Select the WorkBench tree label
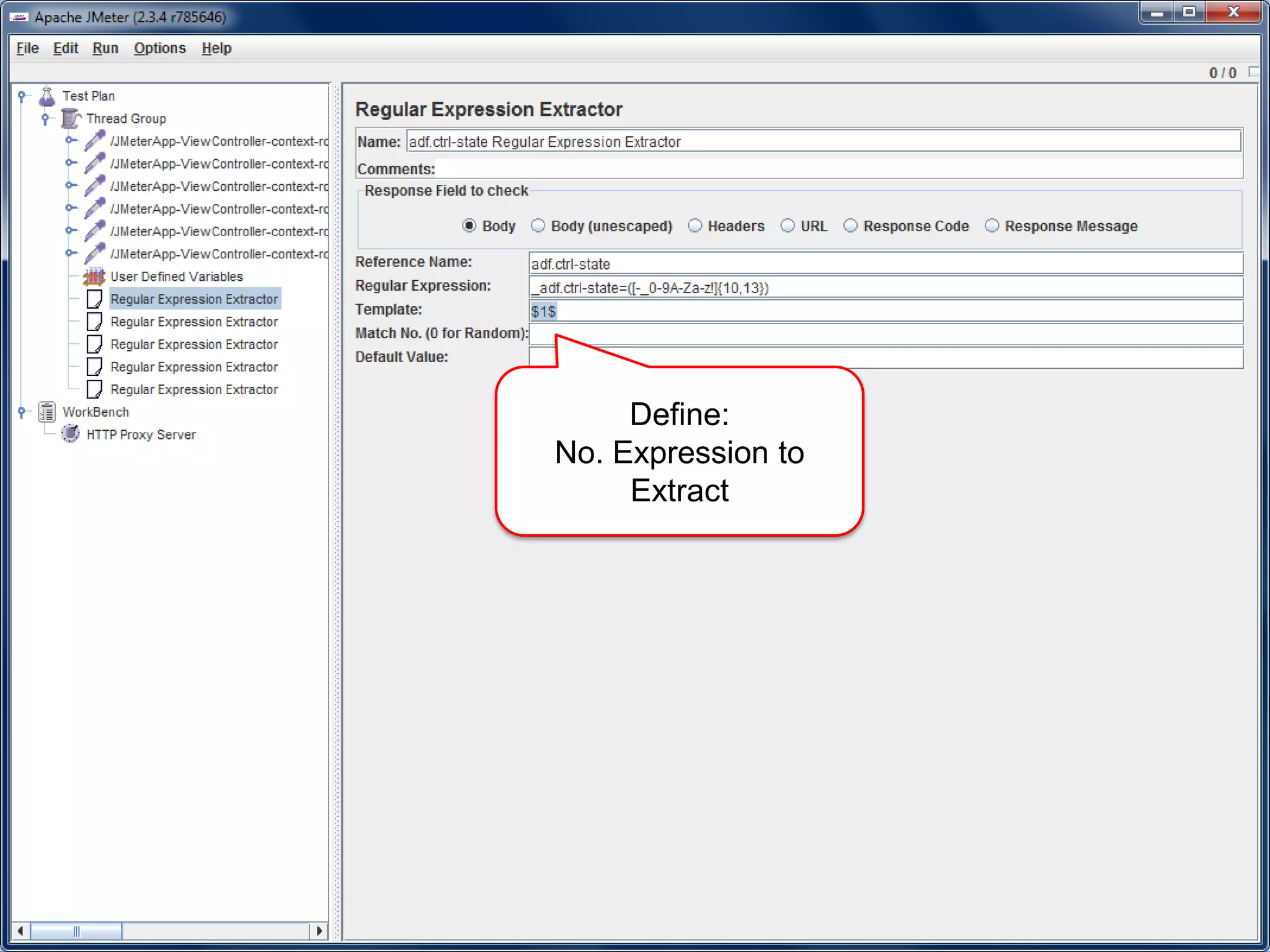Screen dimensions: 1270x952 96,412
